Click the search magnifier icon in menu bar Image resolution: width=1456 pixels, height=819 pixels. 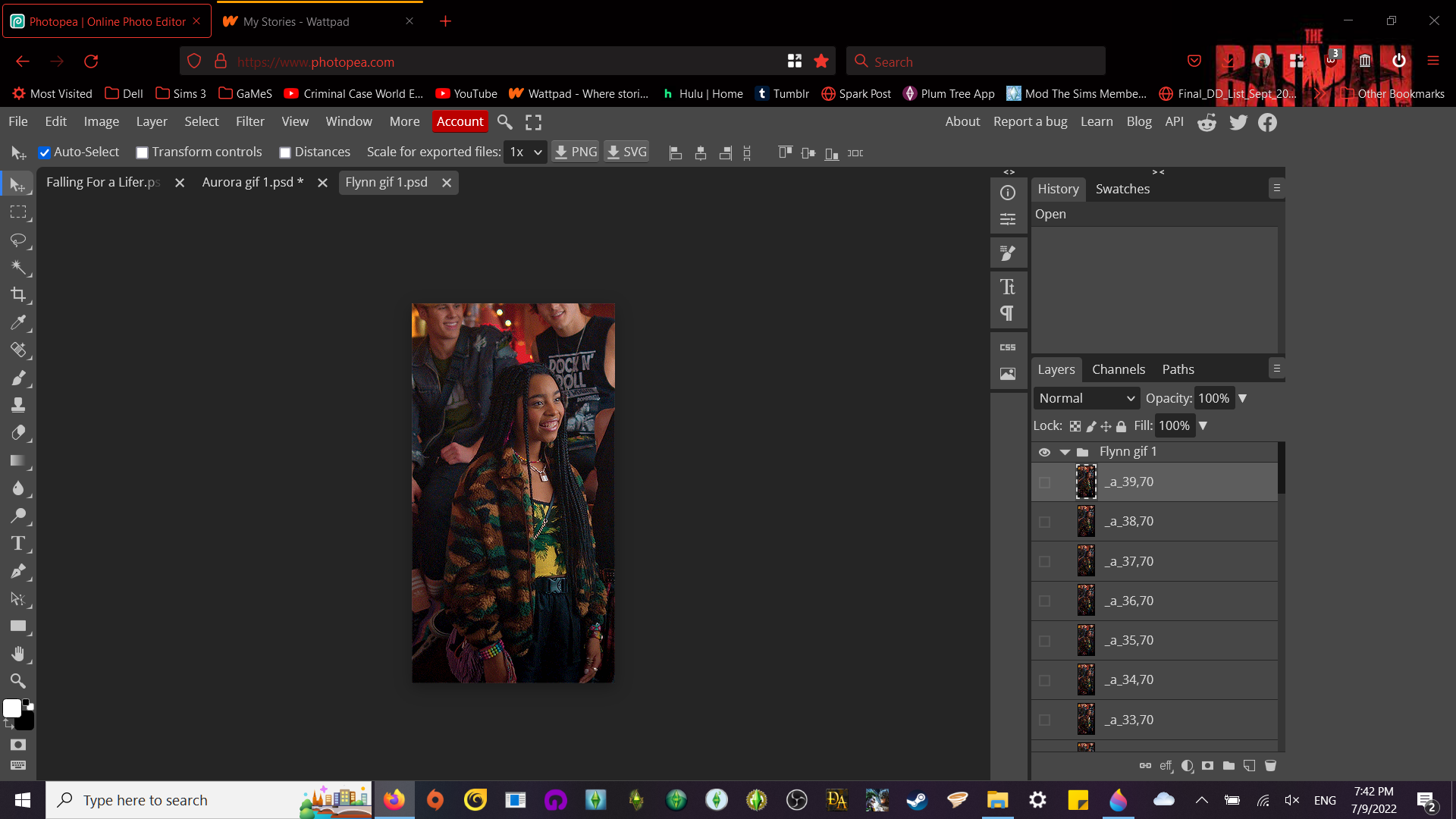[x=504, y=122]
